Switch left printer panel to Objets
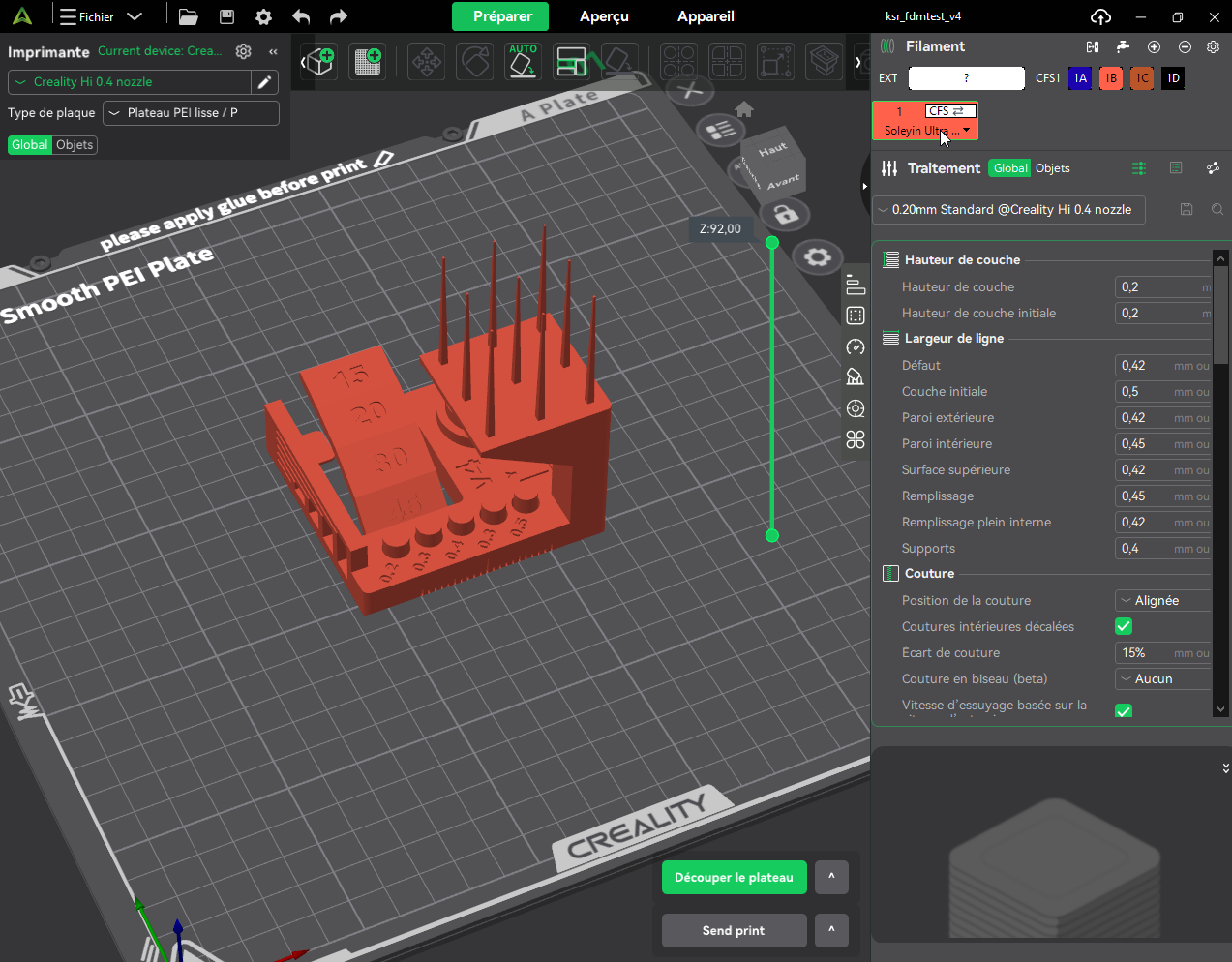 [x=75, y=145]
